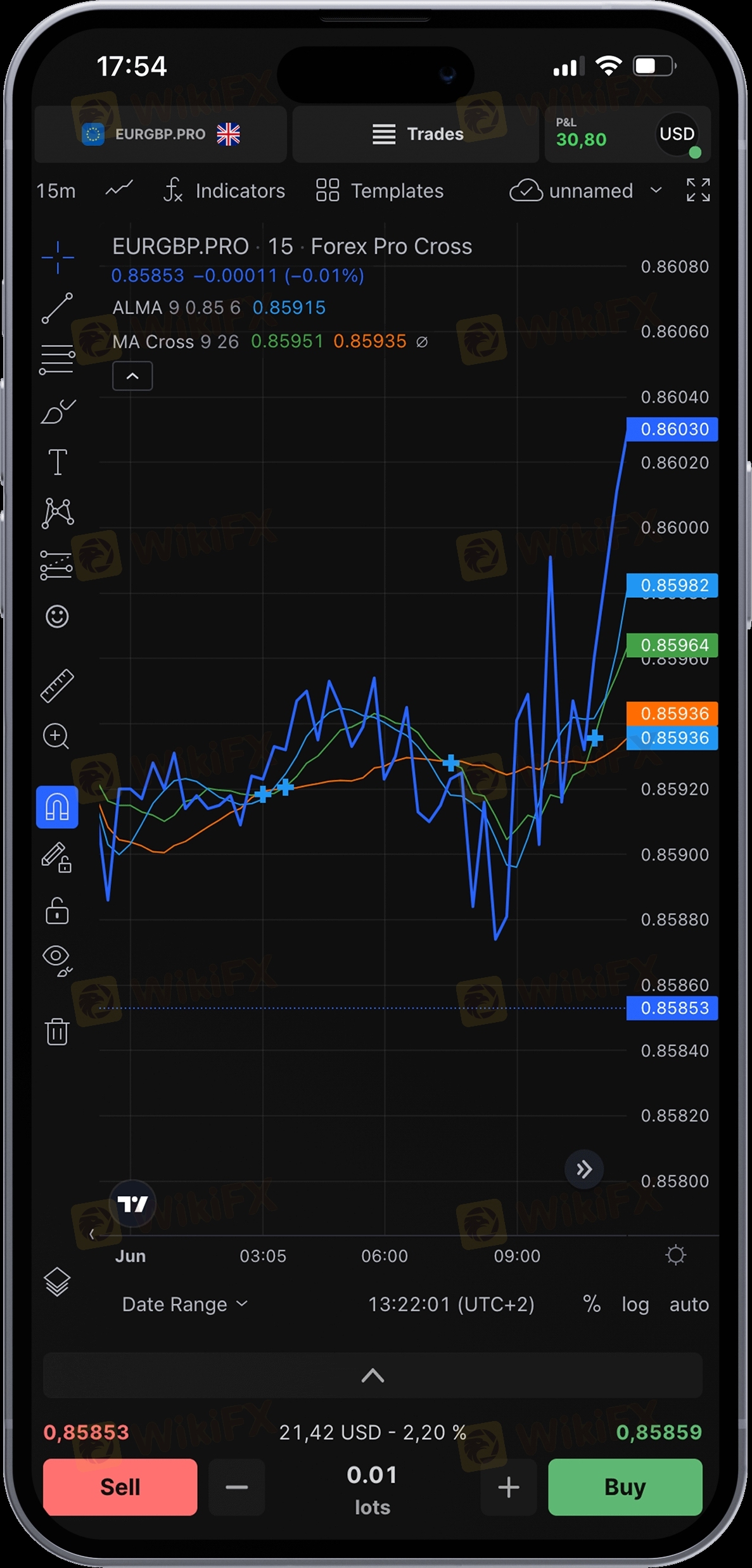This screenshot has width=752, height=1568.
Task: Toggle the magnet snap mode
Action: coord(57,807)
